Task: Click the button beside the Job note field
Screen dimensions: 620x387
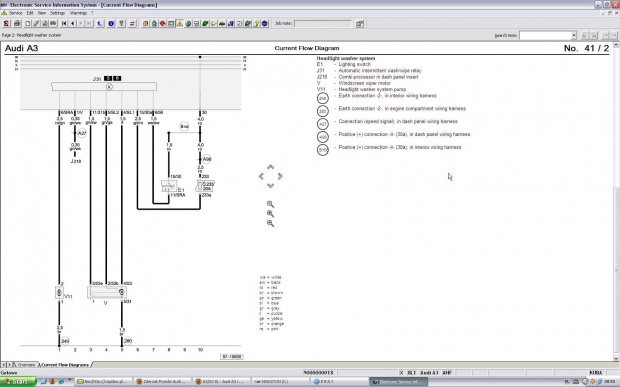Action: tap(359, 24)
